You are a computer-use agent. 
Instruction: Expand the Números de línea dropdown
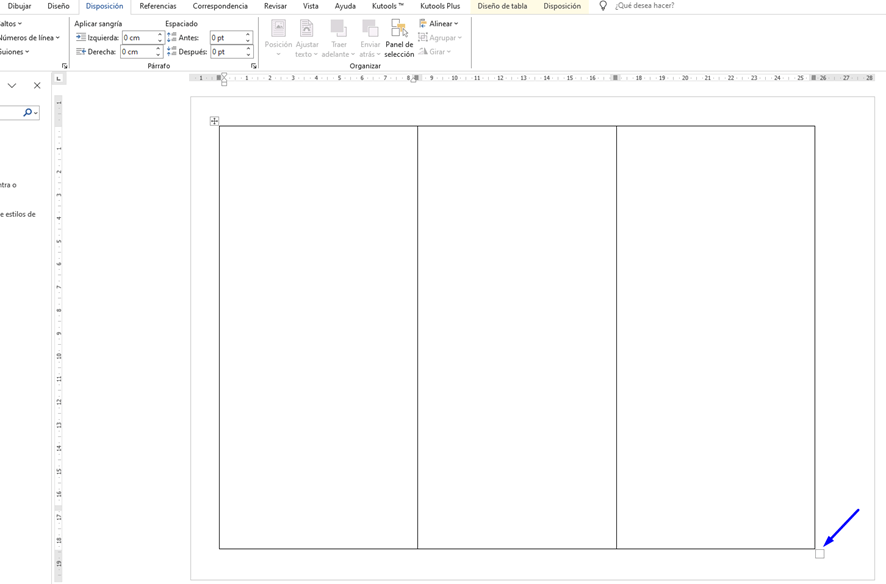tap(29, 38)
